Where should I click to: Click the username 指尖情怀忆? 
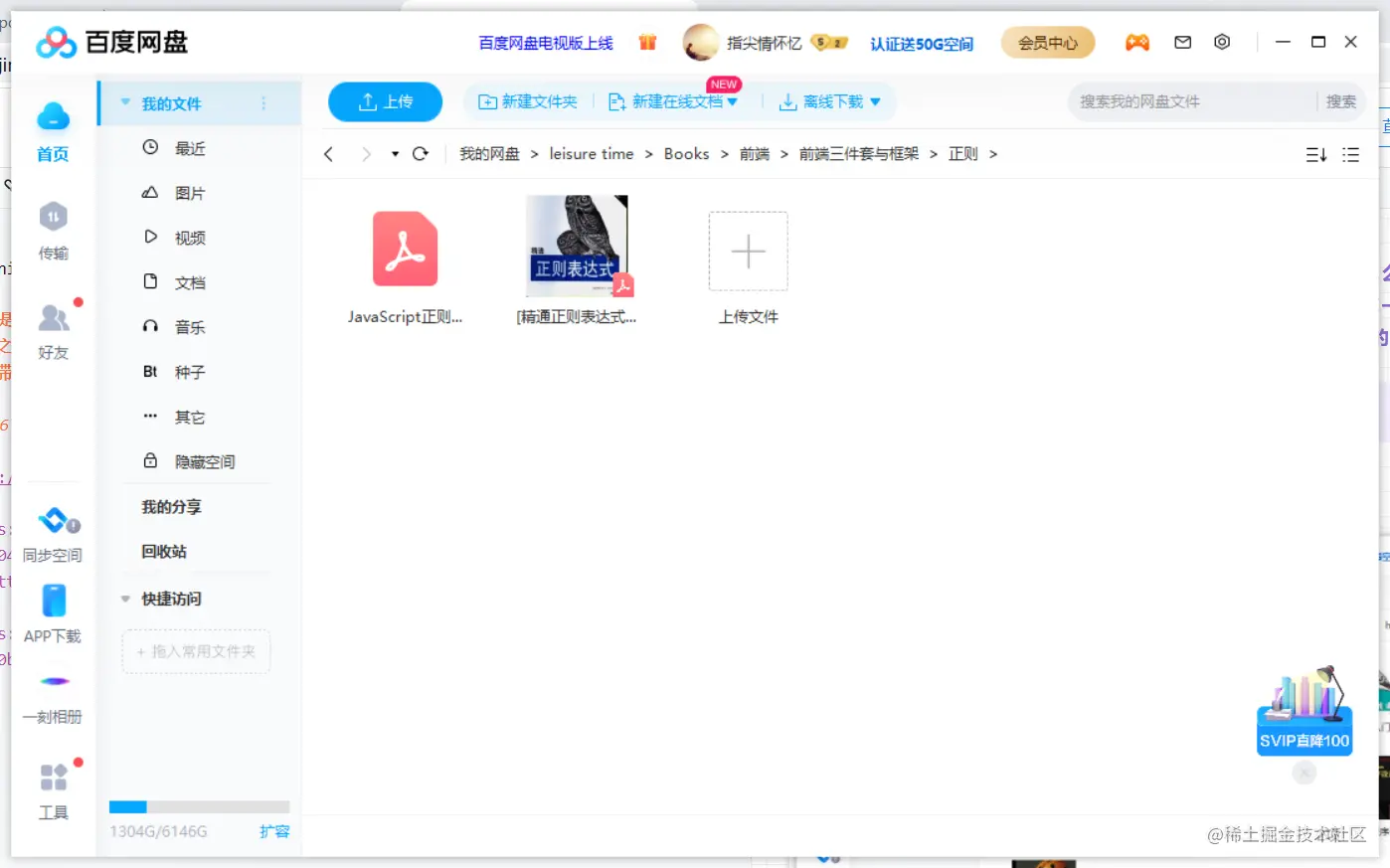click(765, 43)
